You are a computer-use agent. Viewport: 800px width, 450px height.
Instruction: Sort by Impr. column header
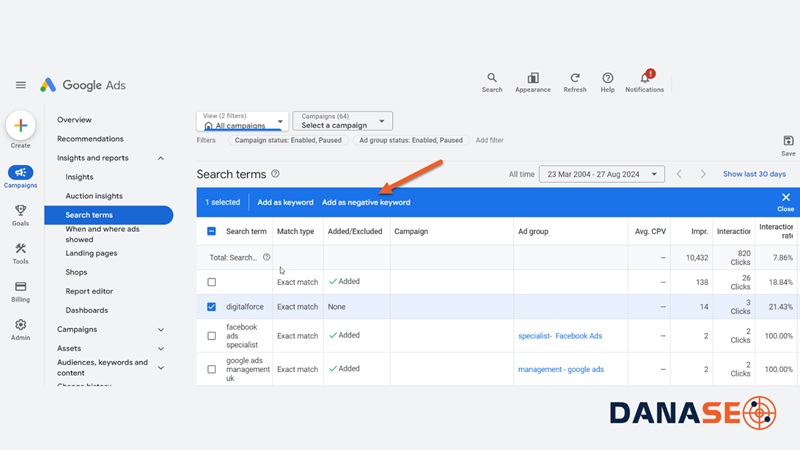[x=699, y=231]
